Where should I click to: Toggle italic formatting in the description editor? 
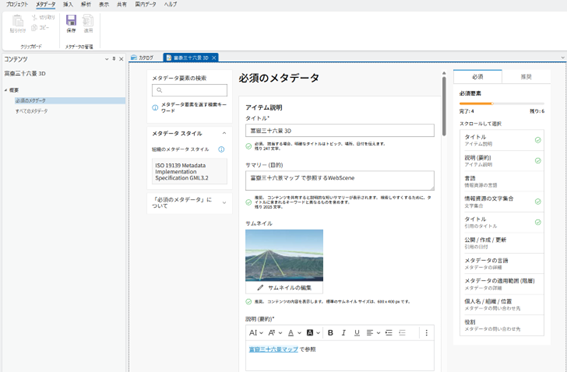(344, 333)
